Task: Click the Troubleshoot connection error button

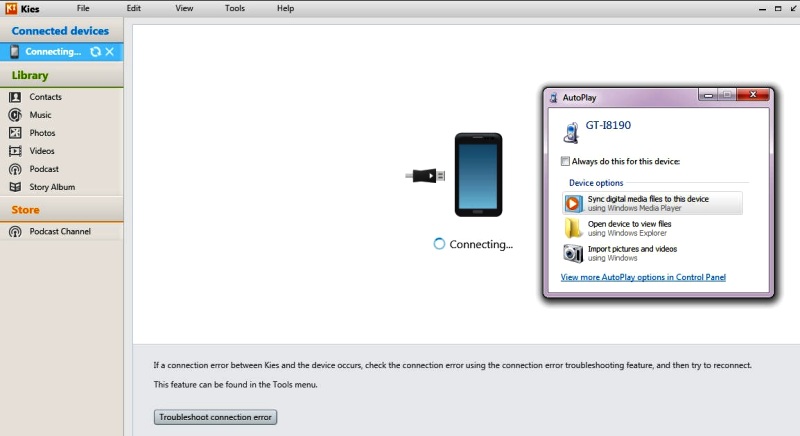Action: coord(215,417)
